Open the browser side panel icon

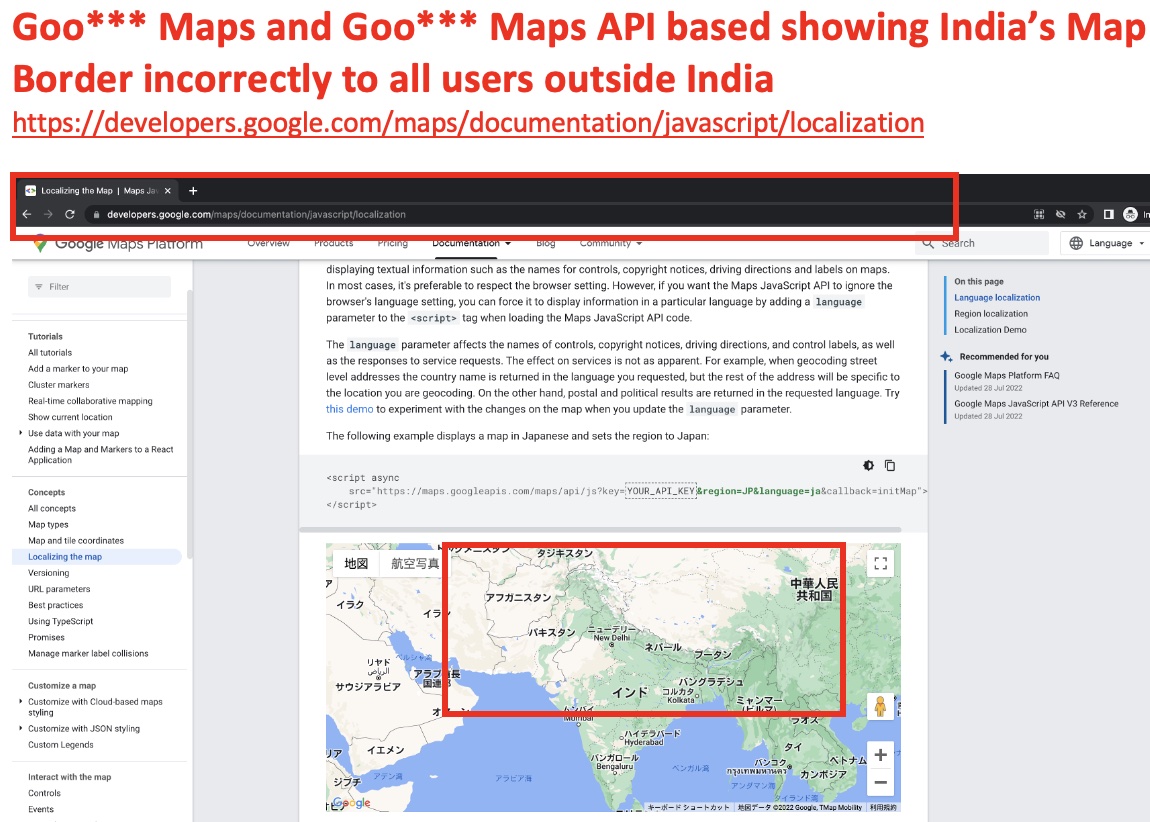click(x=1108, y=214)
